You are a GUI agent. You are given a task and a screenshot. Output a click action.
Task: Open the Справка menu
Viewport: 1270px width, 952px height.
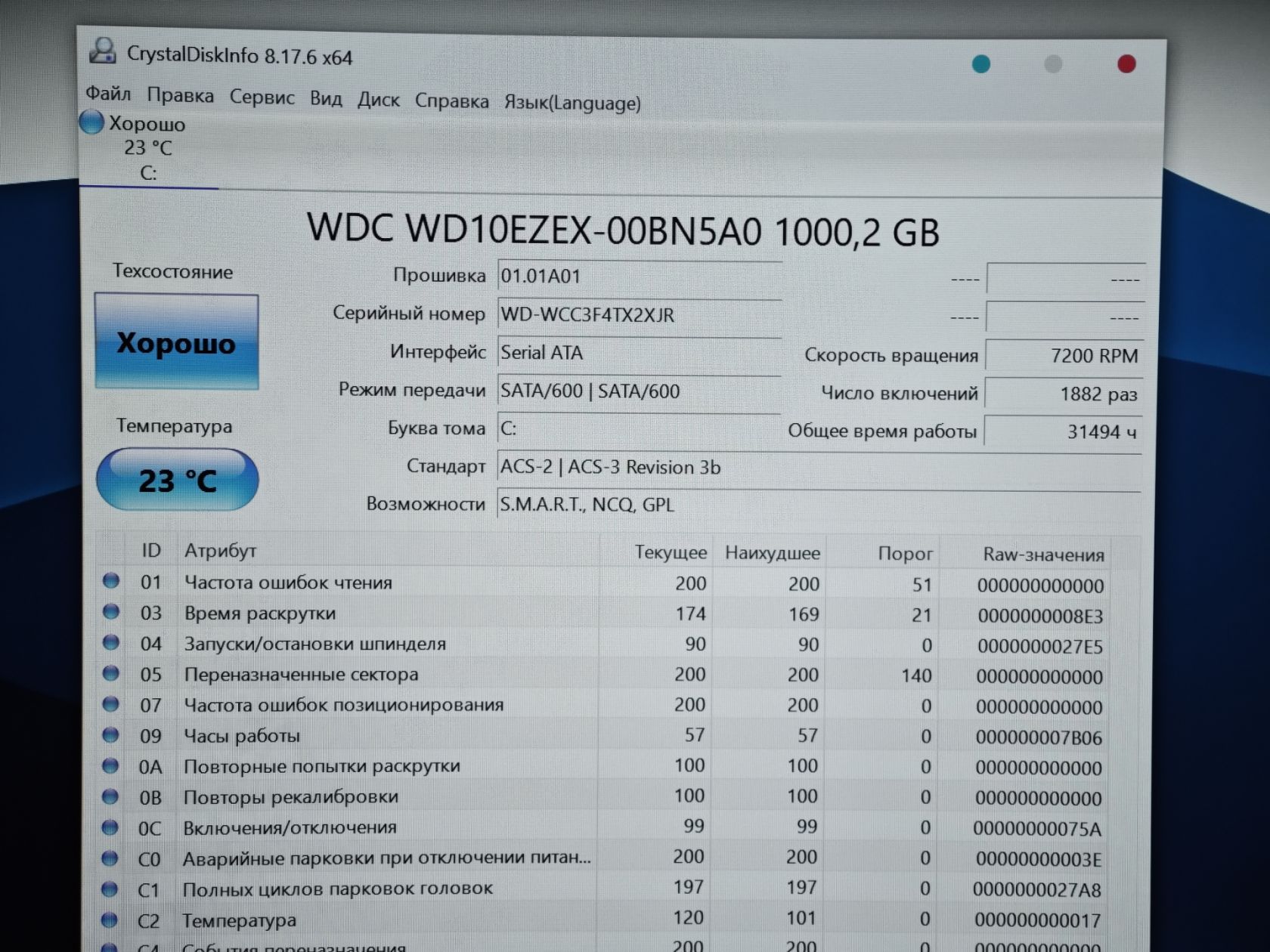[451, 101]
